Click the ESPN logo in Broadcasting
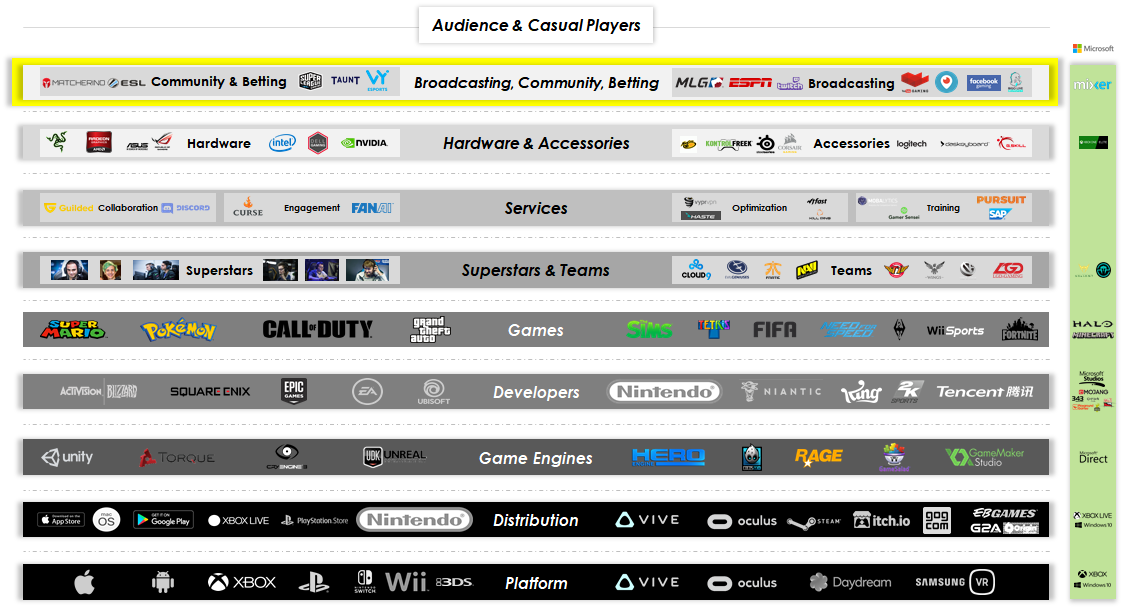Viewport: 1123px width, 609px height. click(x=750, y=83)
